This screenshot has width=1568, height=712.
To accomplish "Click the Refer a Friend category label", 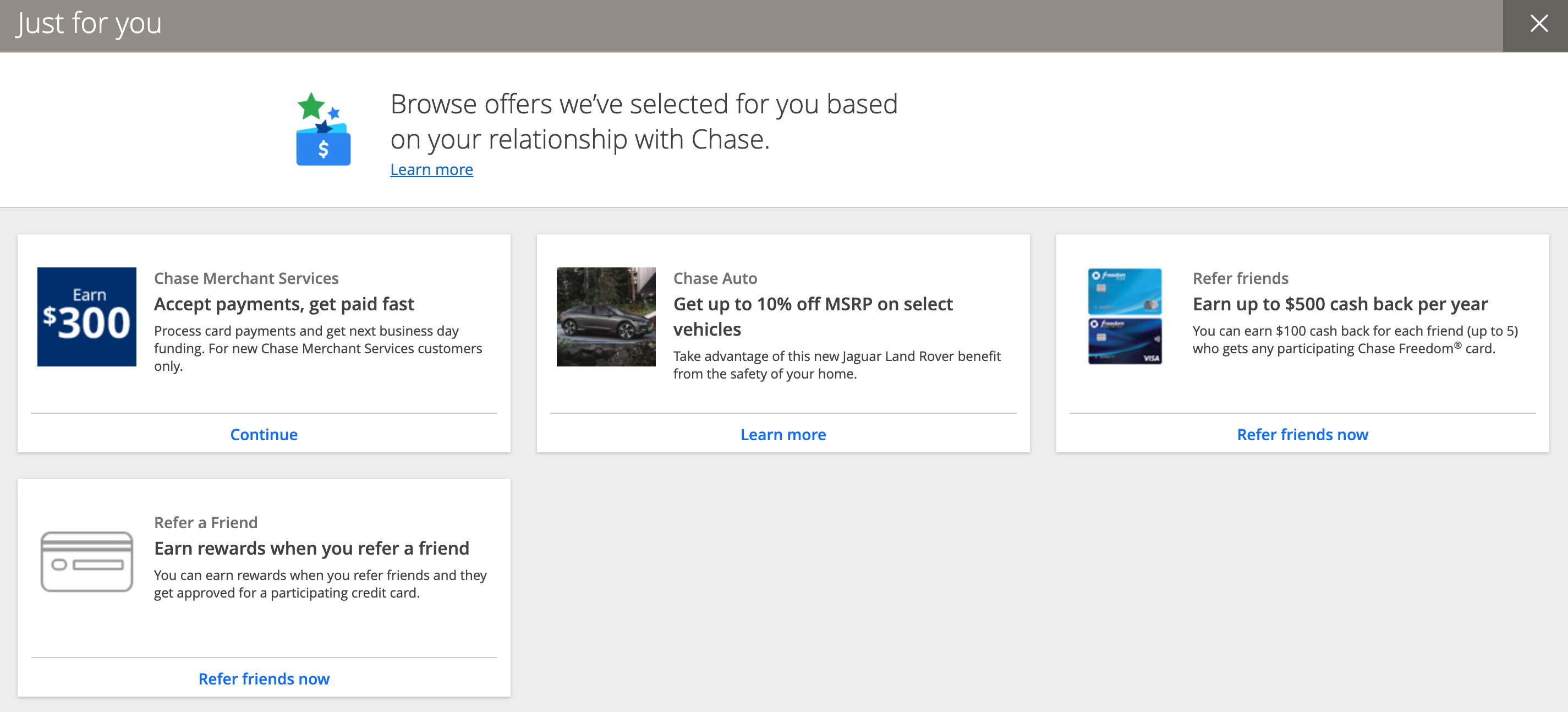I will pyautogui.click(x=206, y=523).
